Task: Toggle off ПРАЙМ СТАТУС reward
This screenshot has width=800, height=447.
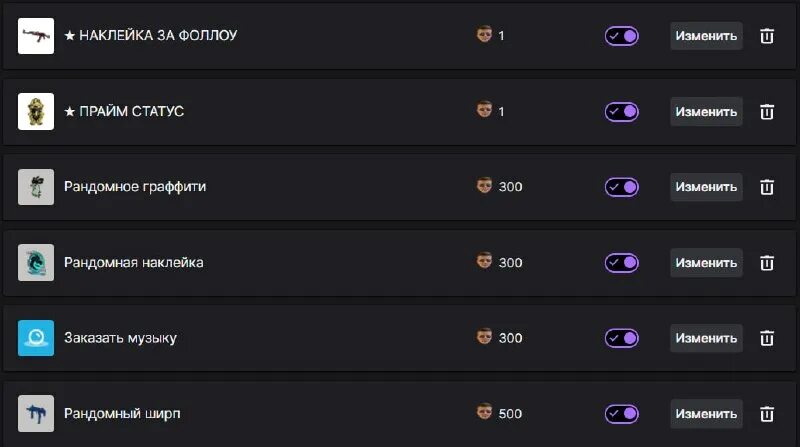Action: pos(621,112)
